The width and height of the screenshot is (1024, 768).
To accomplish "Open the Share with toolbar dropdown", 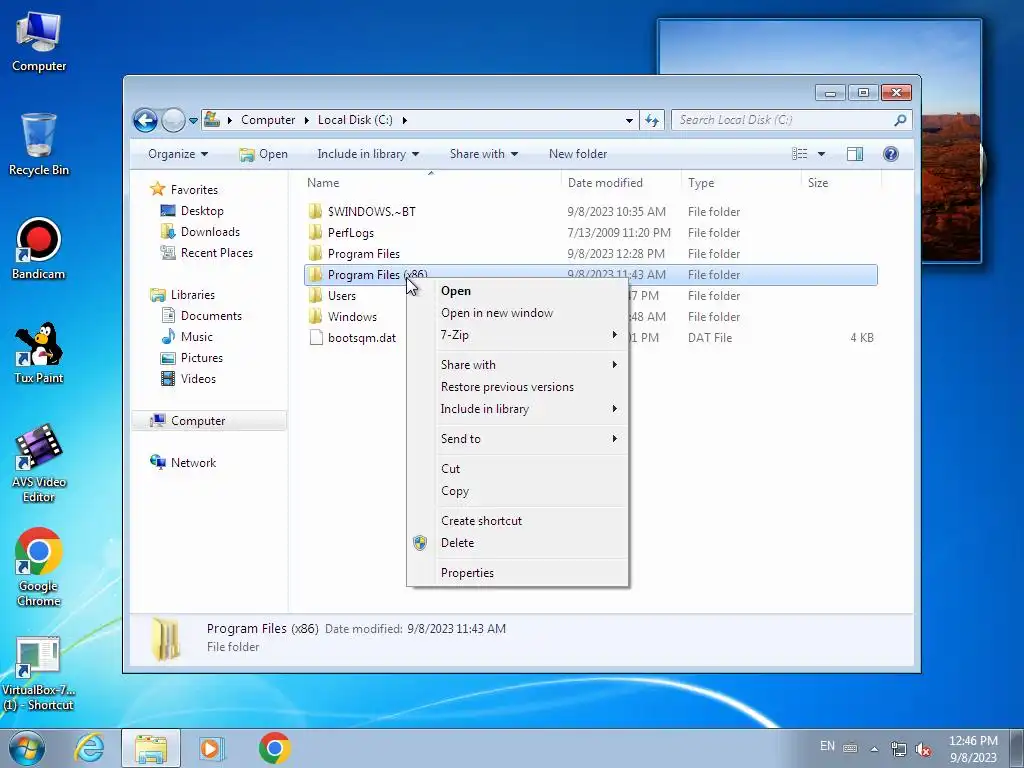I will point(484,154).
